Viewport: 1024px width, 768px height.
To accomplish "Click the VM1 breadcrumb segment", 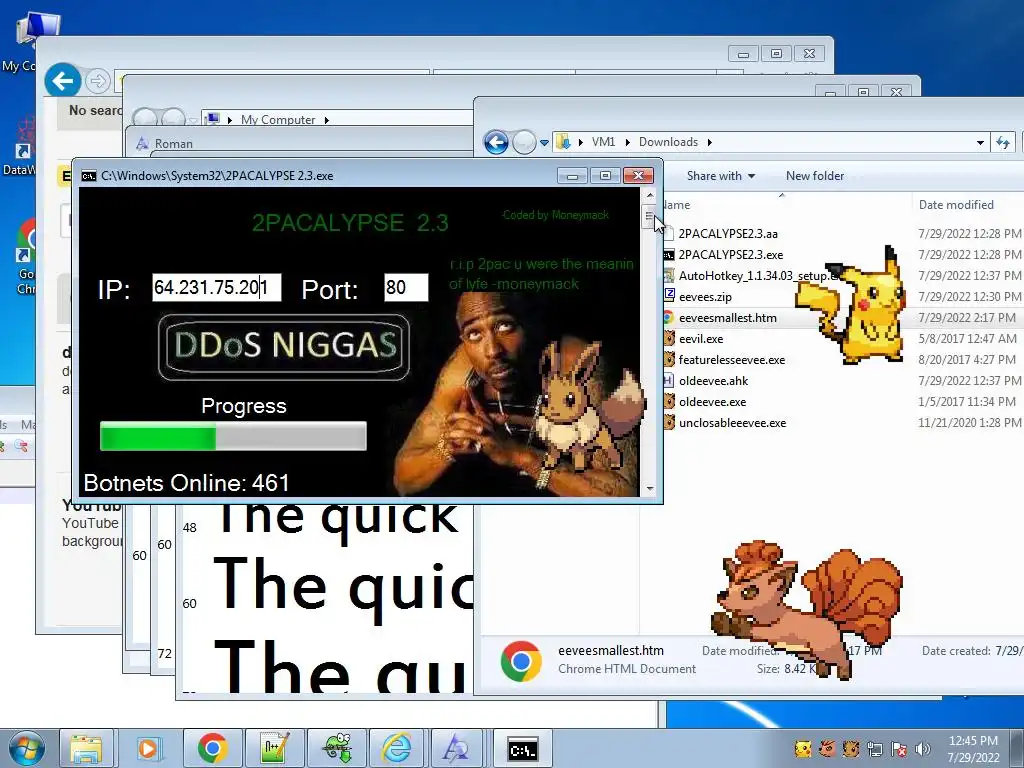I will 603,142.
